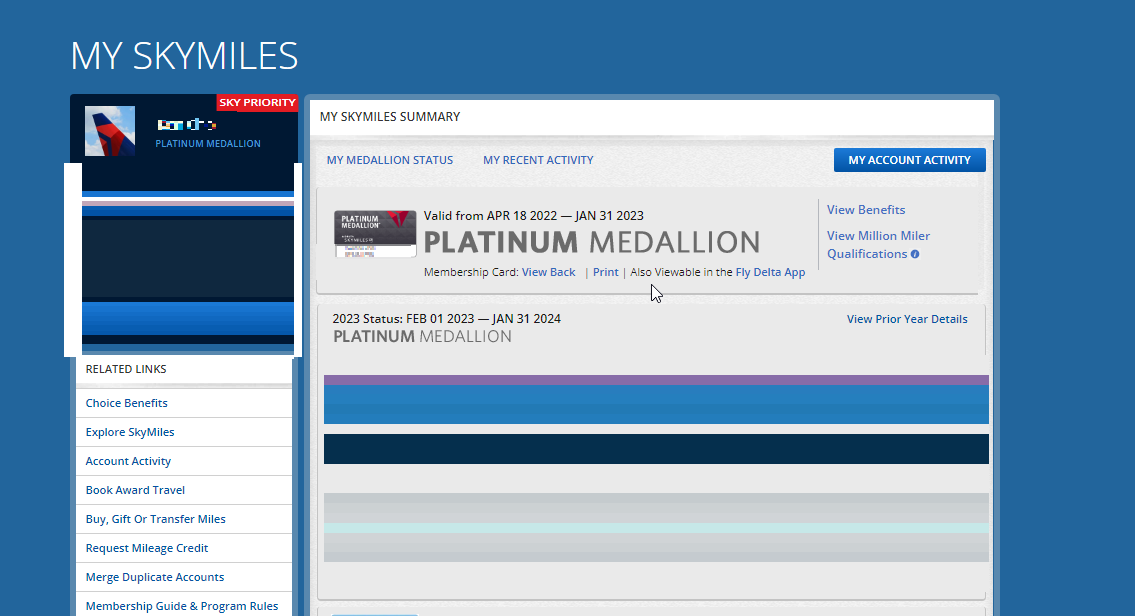Click the MY SKYMILES page heading
This screenshot has width=1135, height=616.
[x=184, y=56]
